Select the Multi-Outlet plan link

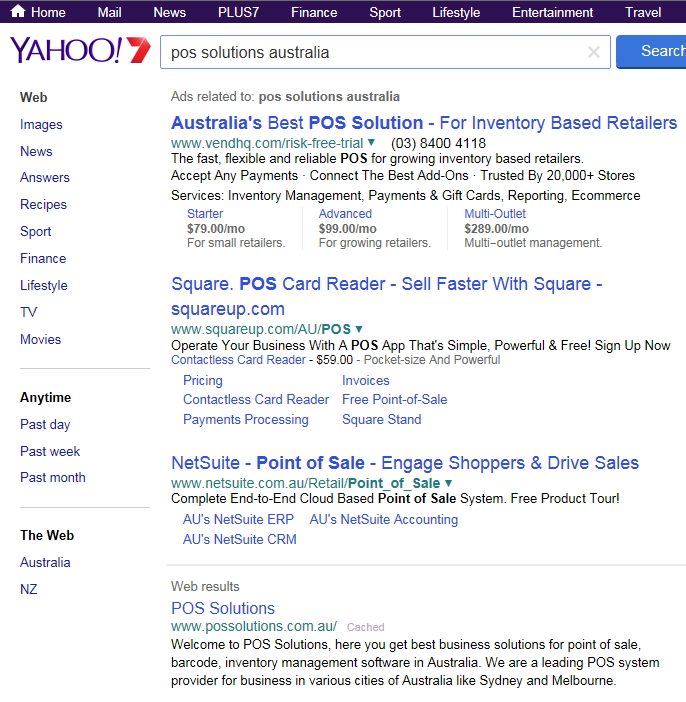tap(494, 214)
